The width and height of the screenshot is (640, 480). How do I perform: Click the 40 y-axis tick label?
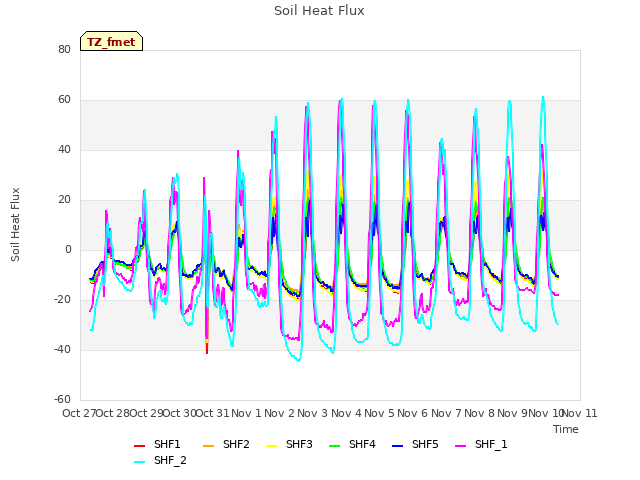pyautogui.click(x=64, y=149)
